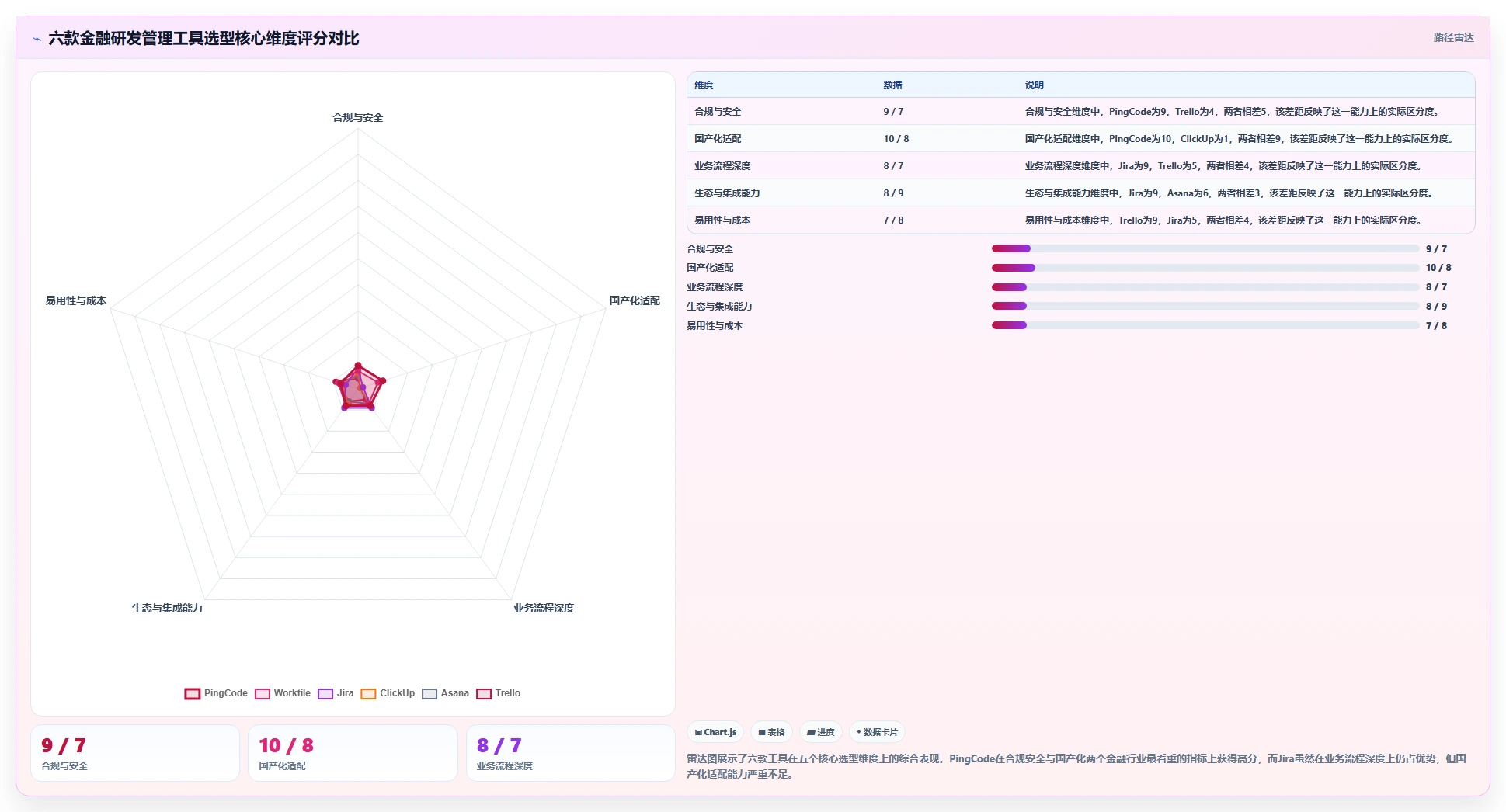Click the 国产化适配 progress bar
1506x812 pixels.
[x=1205, y=268]
